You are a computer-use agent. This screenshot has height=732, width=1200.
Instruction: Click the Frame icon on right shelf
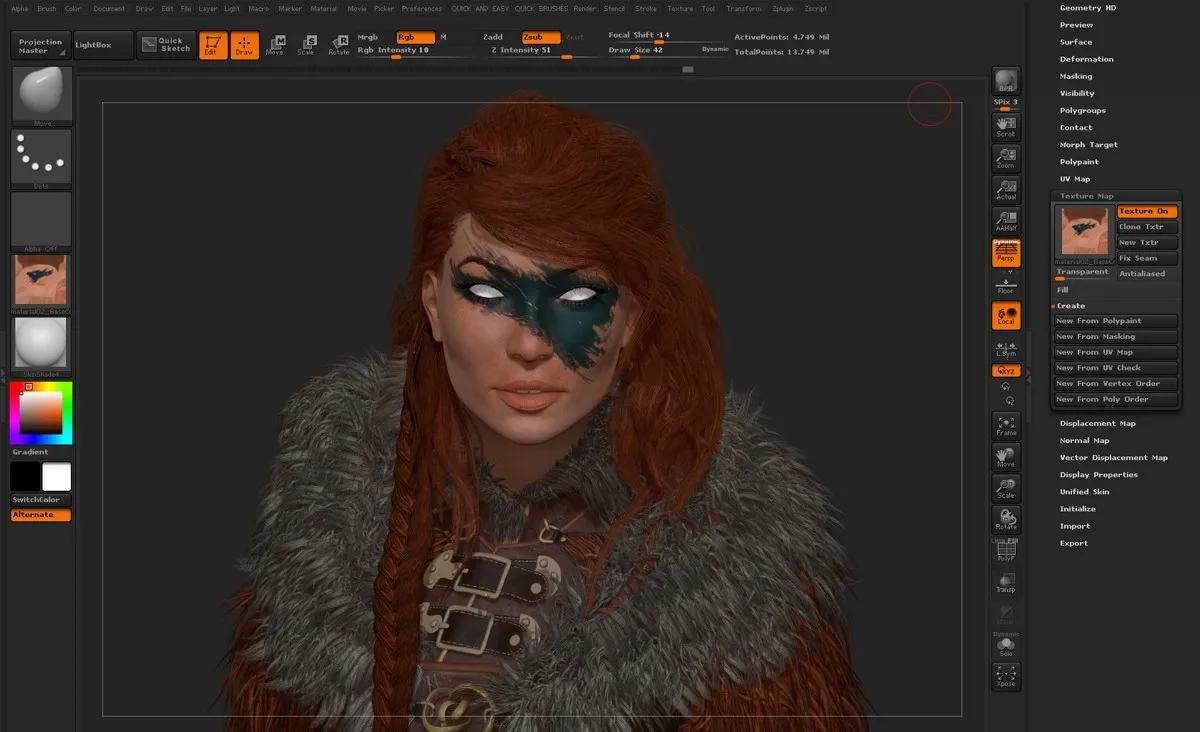coord(1005,425)
